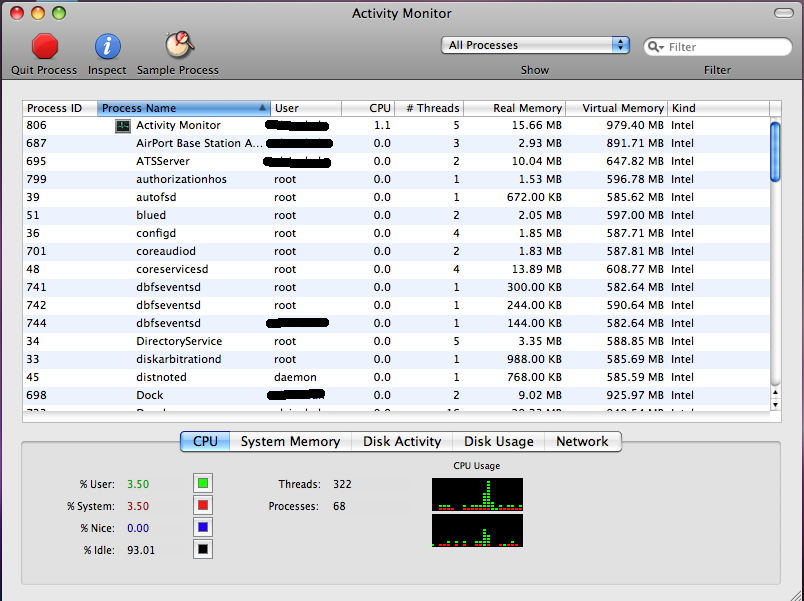Image resolution: width=804 pixels, height=601 pixels.
Task: Click the black % Idle color swatch
Action: 203,549
